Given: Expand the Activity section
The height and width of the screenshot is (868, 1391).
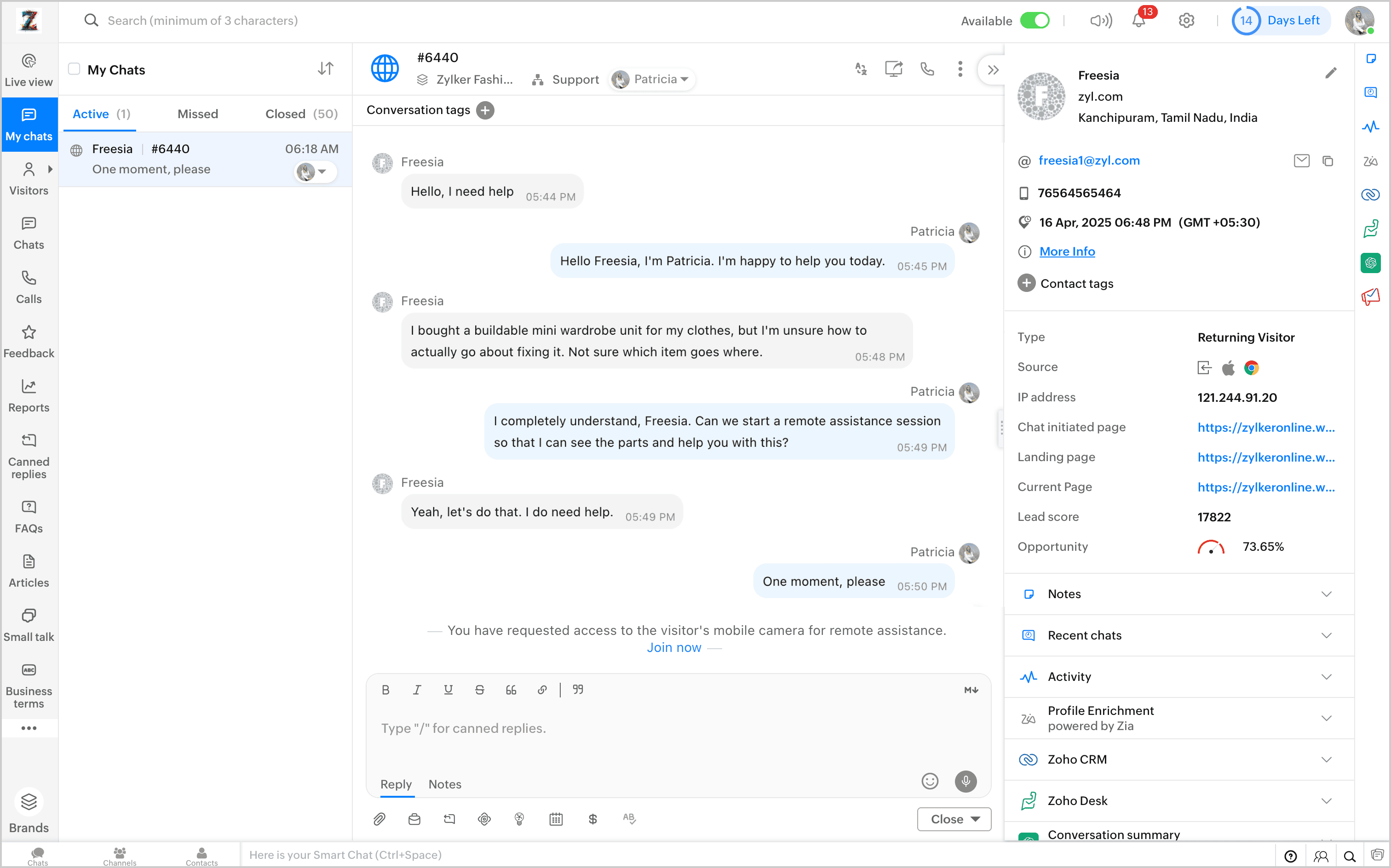Looking at the screenshot, I should [x=1178, y=677].
